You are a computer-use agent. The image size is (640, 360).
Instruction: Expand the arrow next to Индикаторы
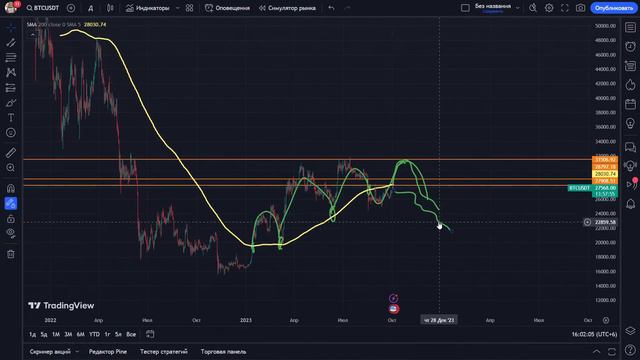pos(178,8)
